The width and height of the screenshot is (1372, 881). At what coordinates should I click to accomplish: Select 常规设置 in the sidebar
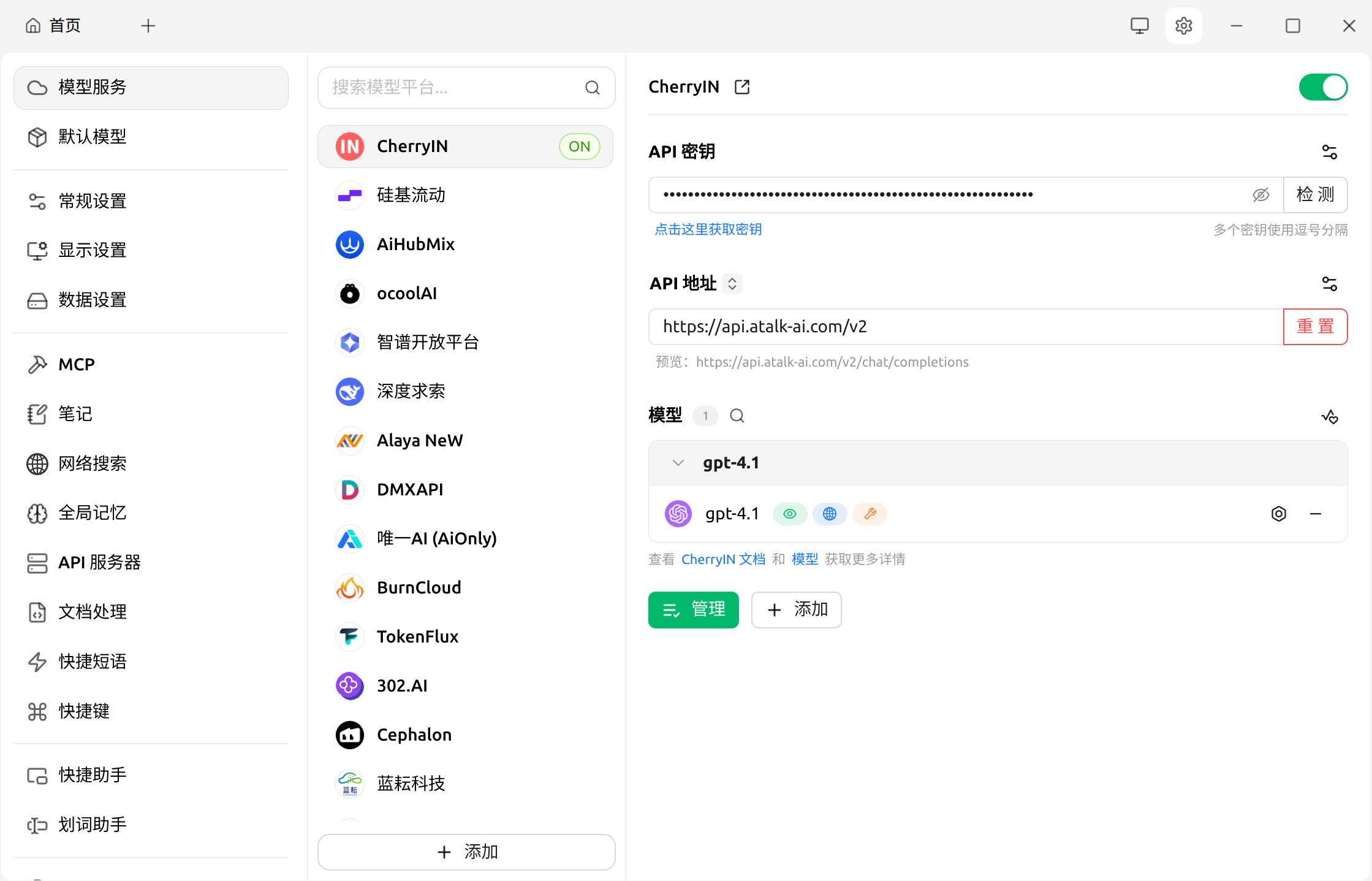point(91,200)
